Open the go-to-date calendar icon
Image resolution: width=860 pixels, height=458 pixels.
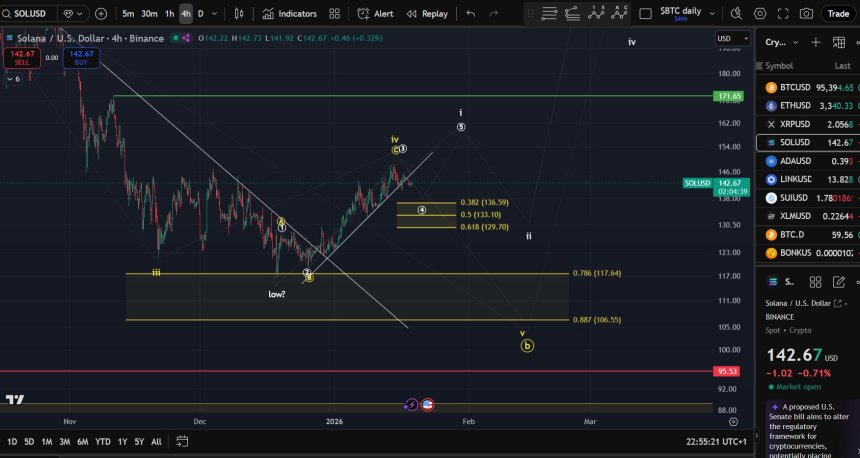pyautogui.click(x=182, y=441)
